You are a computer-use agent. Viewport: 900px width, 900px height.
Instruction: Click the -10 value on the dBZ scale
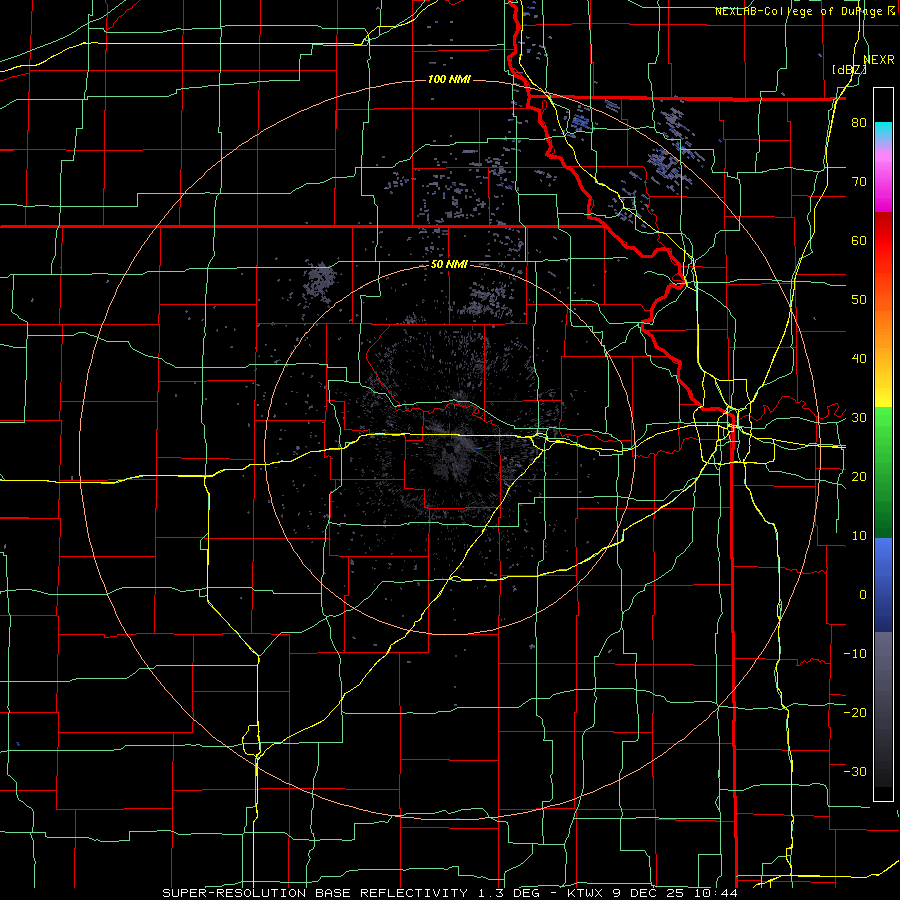coord(855,653)
